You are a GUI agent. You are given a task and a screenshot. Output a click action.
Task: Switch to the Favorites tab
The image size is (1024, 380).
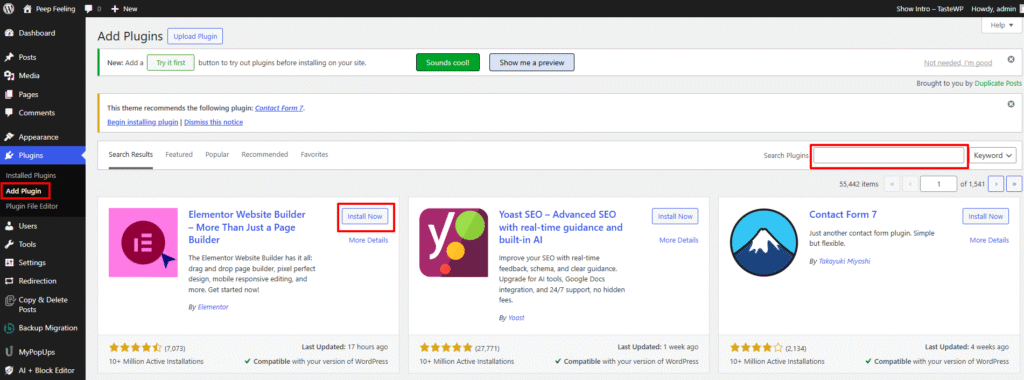314,155
